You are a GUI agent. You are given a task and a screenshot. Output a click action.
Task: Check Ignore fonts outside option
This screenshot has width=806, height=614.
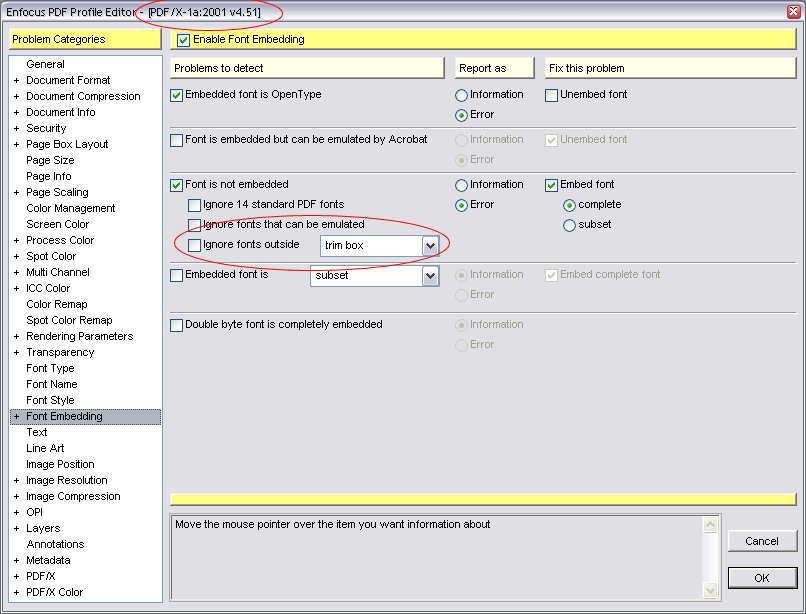tap(194, 245)
